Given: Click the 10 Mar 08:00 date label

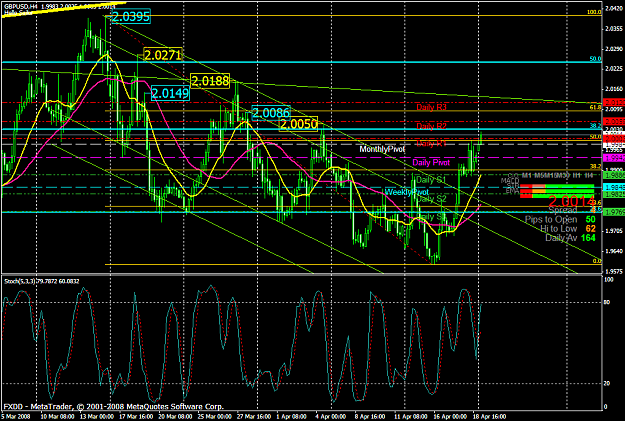Looking at the screenshot, I should coord(56,417).
